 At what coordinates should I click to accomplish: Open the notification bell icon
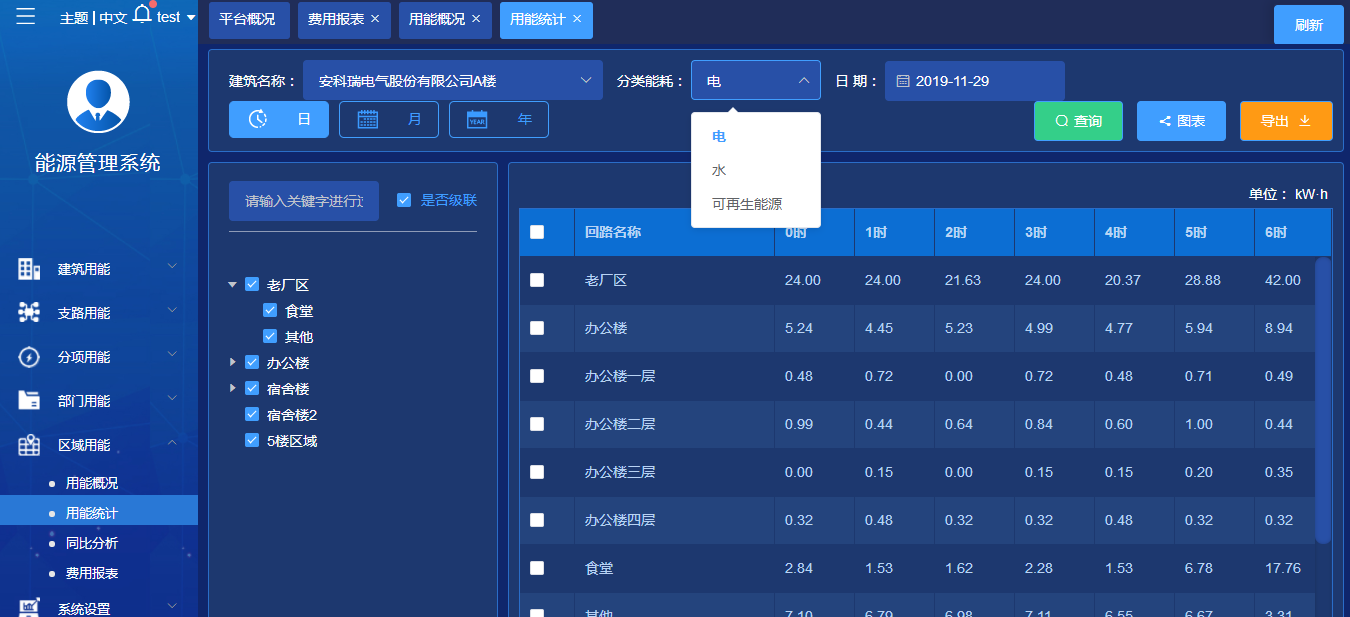coord(143,14)
